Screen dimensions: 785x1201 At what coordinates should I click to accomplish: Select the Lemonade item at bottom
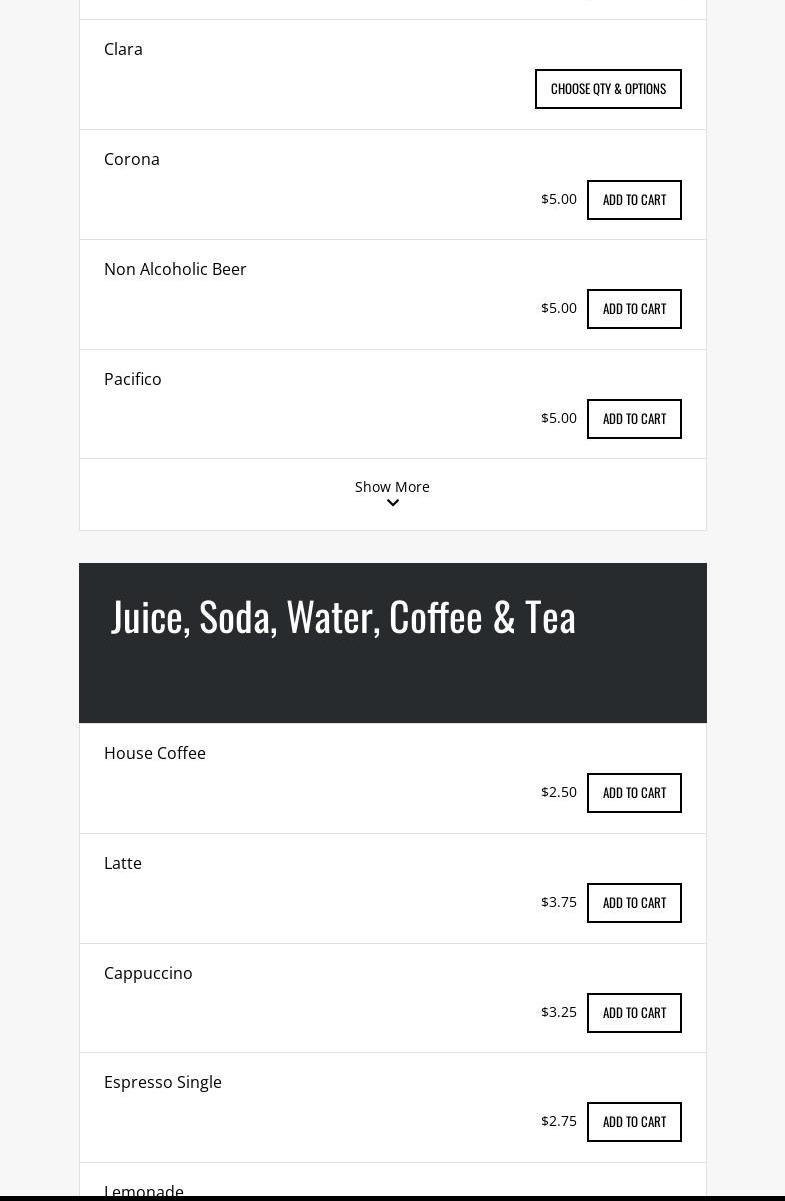pyautogui.click(x=144, y=1191)
